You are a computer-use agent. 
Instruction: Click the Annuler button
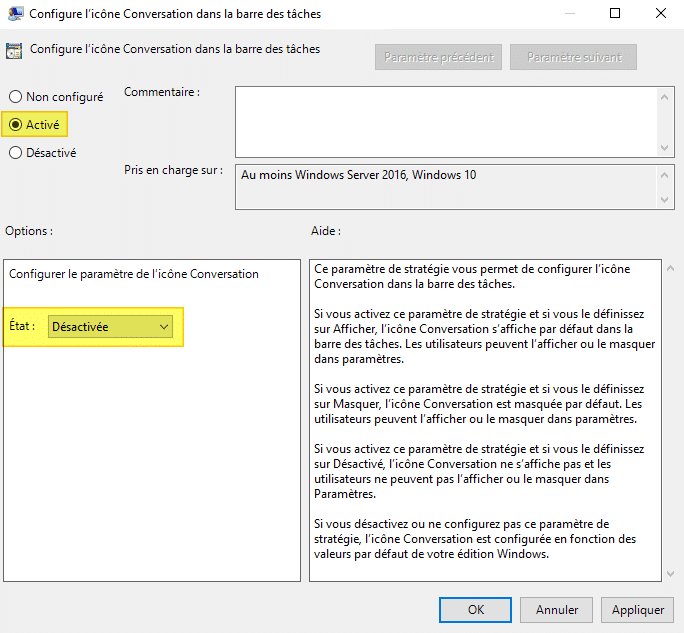coord(556,609)
